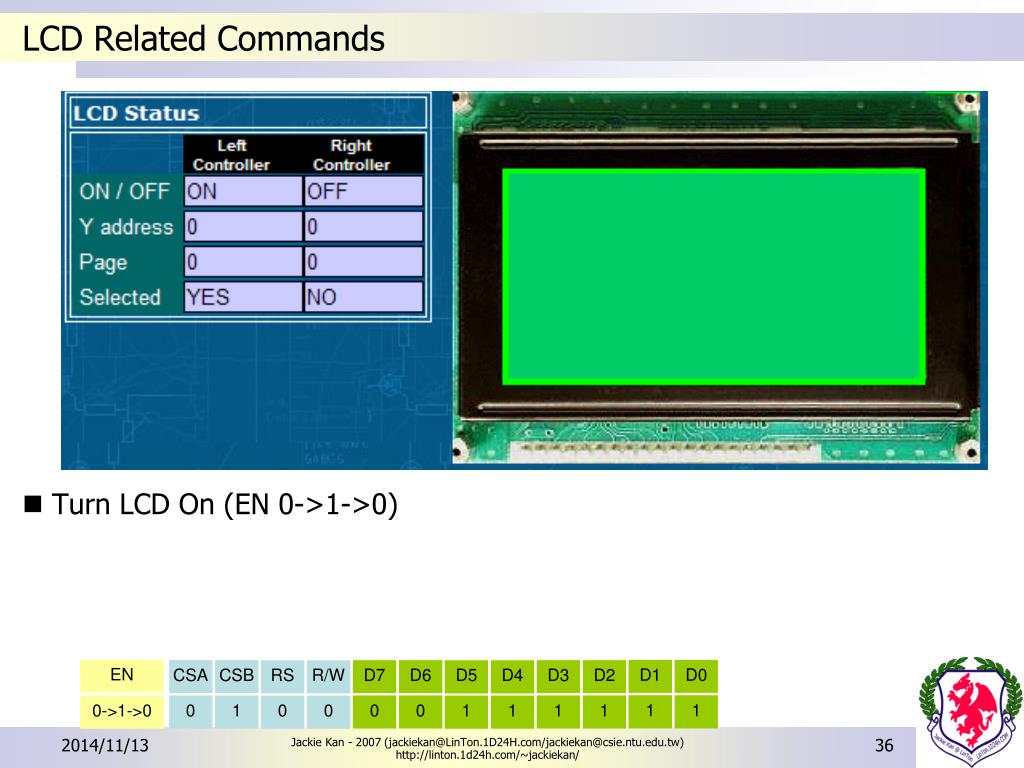Viewport: 1024px width, 768px height.
Task: Click the Page row label
Action: [103, 263]
